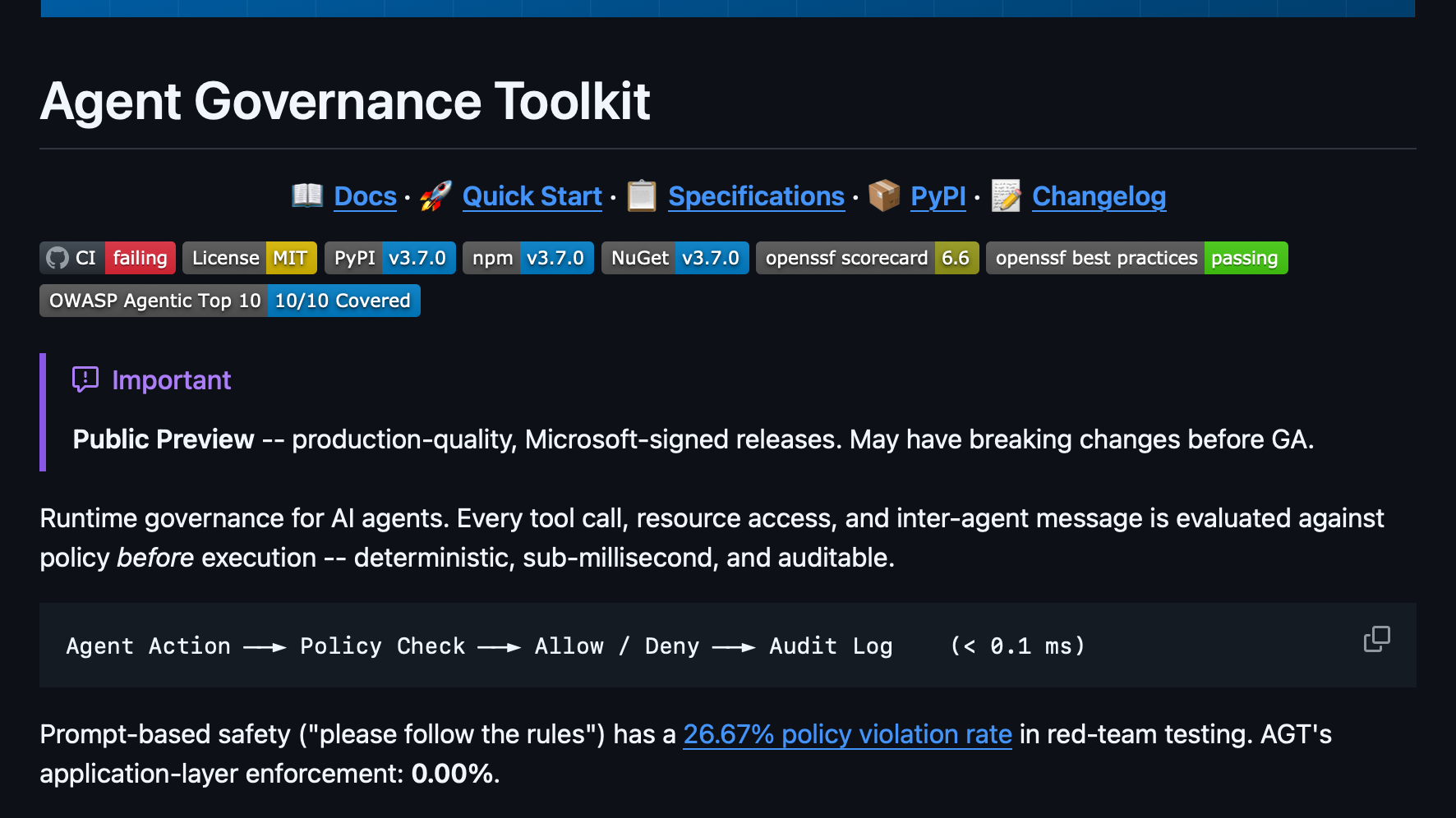The width and height of the screenshot is (1456, 818).
Task: Click the book emoji beside Docs
Action: 308,195
